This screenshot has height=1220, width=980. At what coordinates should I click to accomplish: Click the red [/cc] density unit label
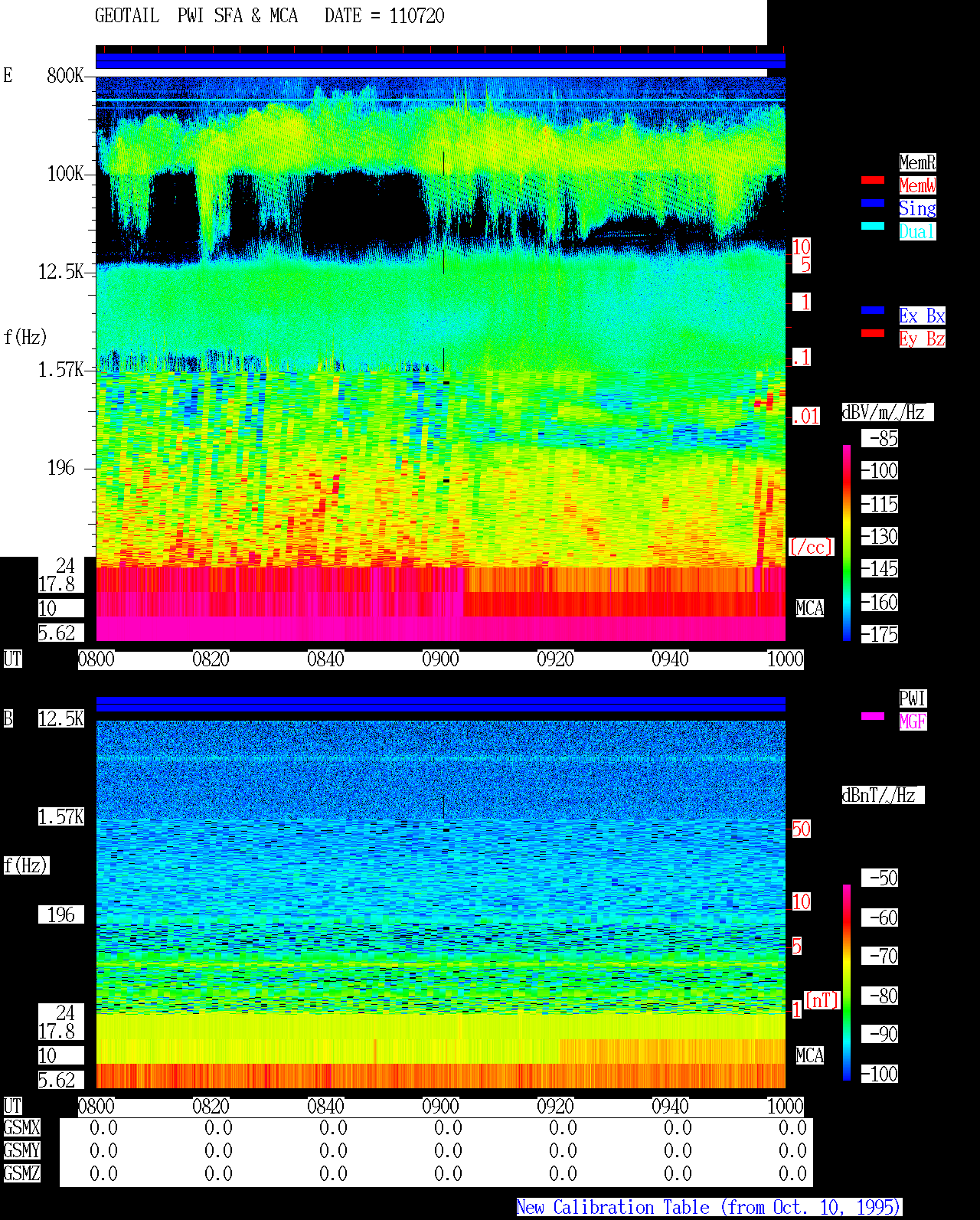811,547
